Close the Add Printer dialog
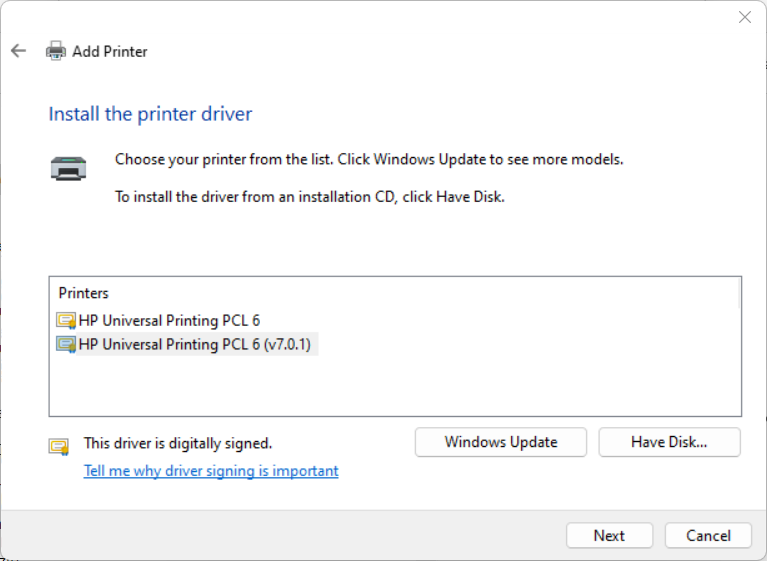 pos(744,17)
